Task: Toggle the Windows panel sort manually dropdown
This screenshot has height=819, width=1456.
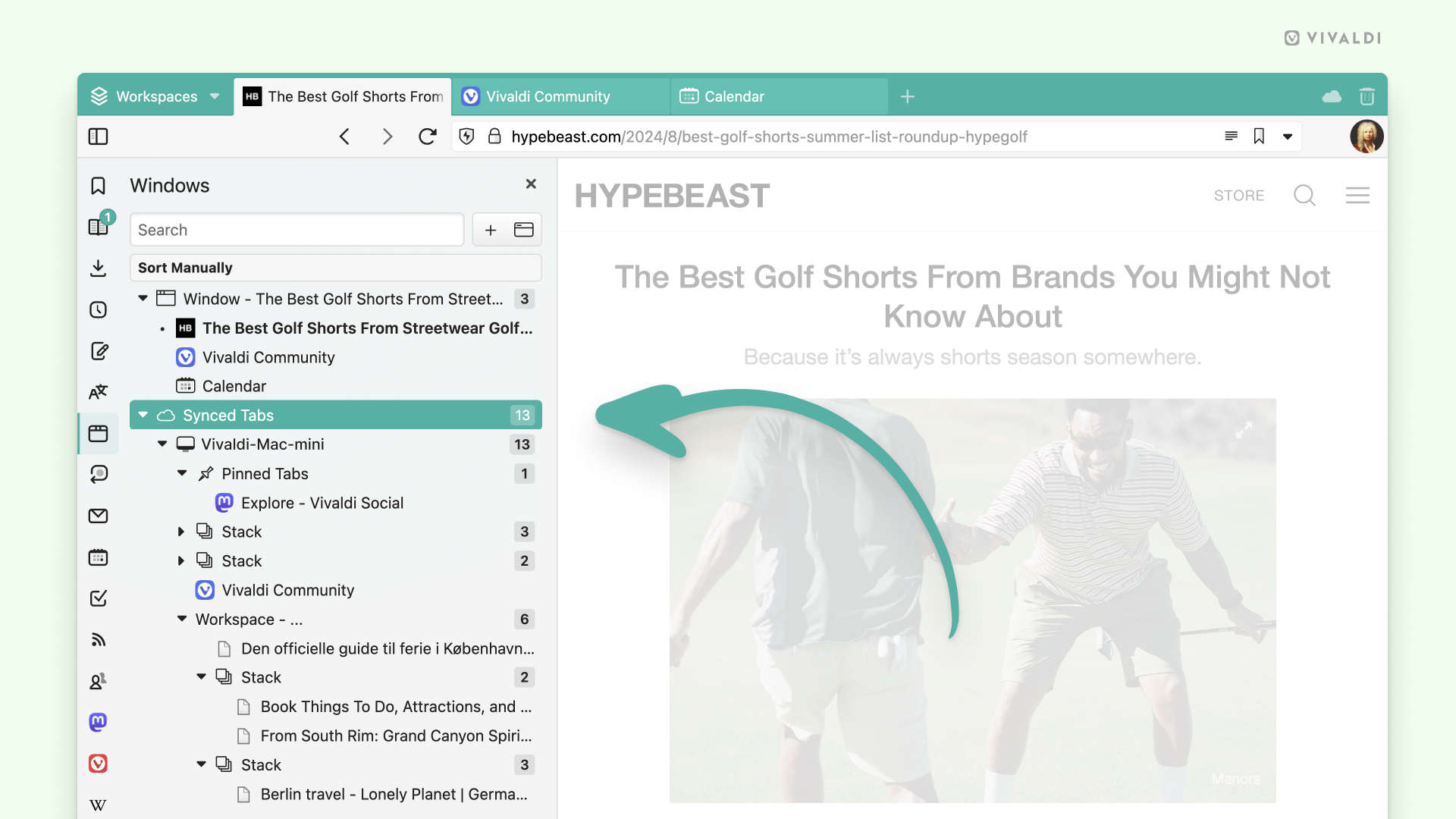Action: [337, 267]
